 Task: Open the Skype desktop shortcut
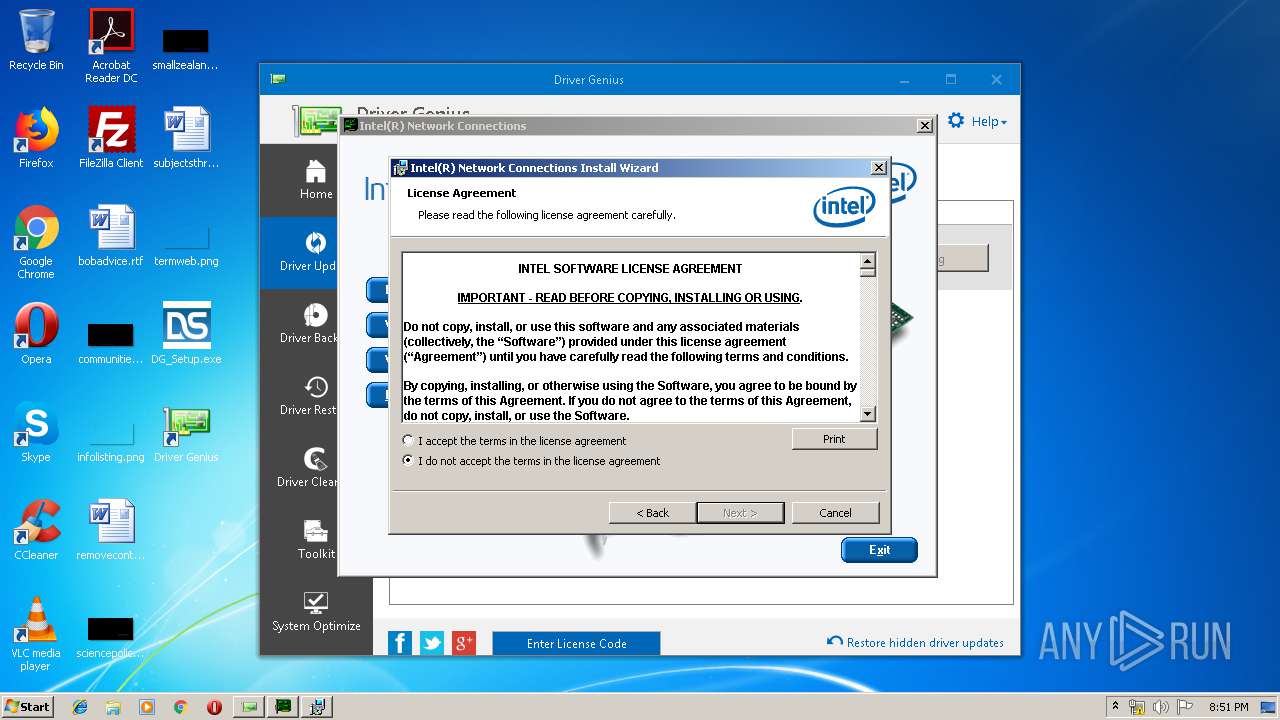point(36,432)
